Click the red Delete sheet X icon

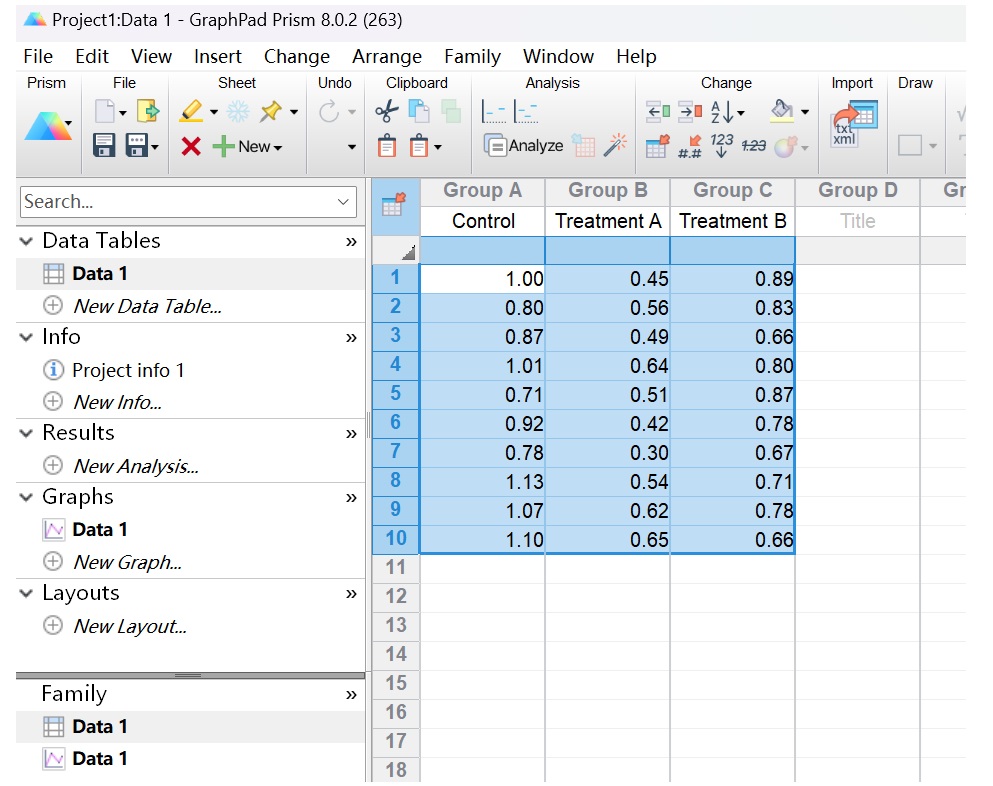pyautogui.click(x=191, y=147)
